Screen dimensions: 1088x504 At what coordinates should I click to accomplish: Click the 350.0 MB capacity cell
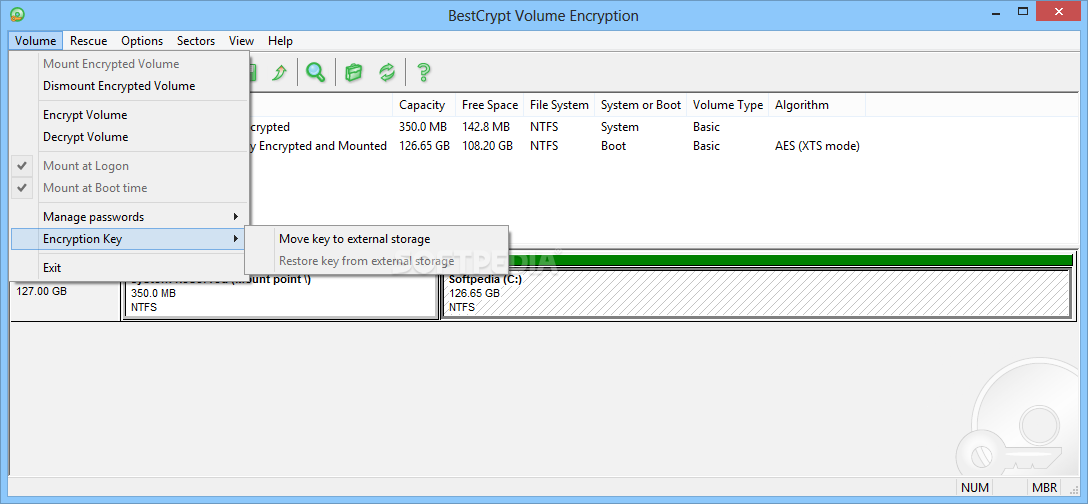tap(421, 127)
